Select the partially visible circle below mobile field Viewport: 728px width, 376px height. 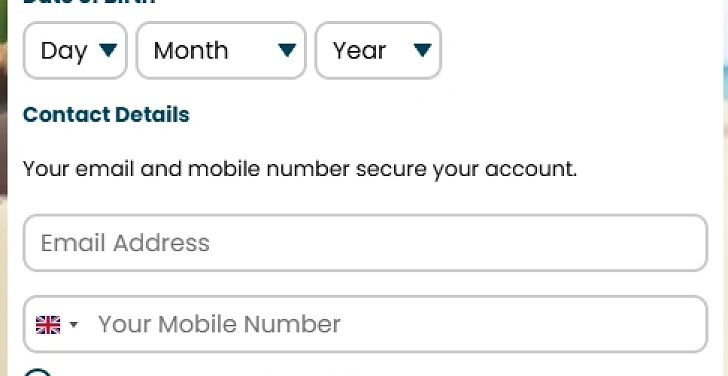point(37,372)
